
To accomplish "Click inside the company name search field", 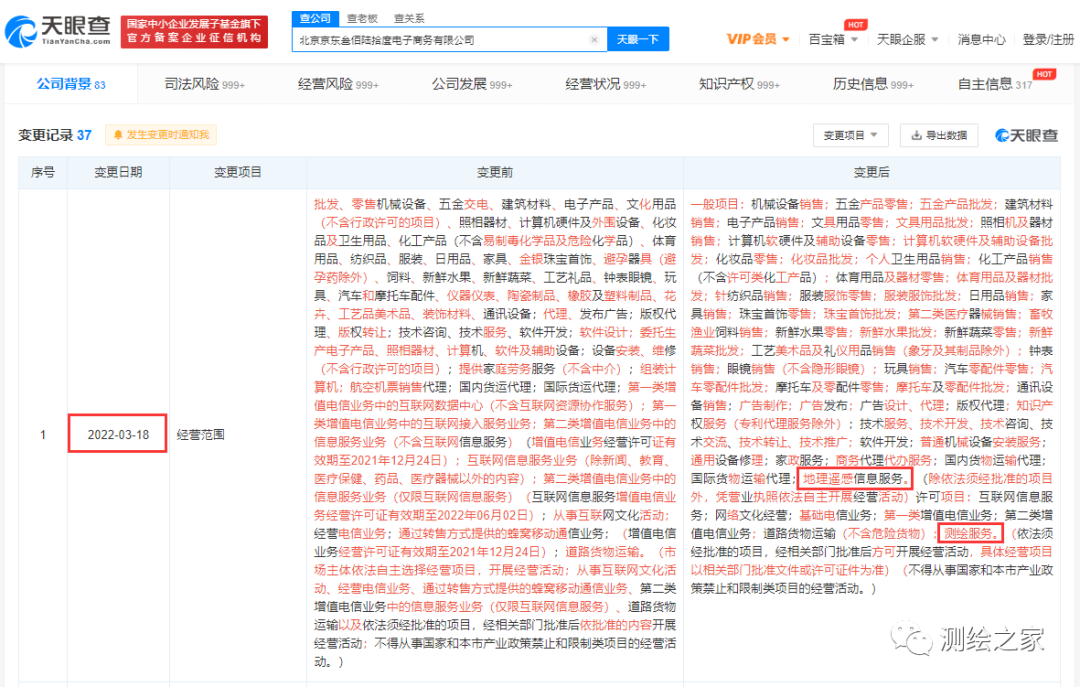I will (x=440, y=40).
